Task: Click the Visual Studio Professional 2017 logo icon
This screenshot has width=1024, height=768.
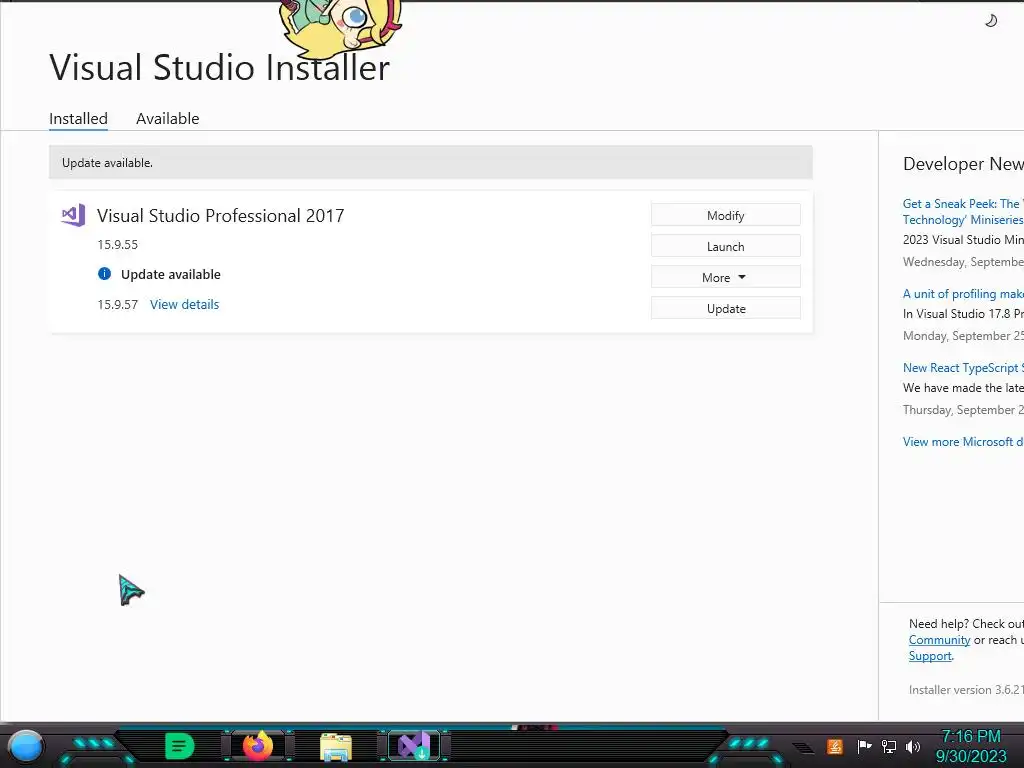Action: pos(73,215)
